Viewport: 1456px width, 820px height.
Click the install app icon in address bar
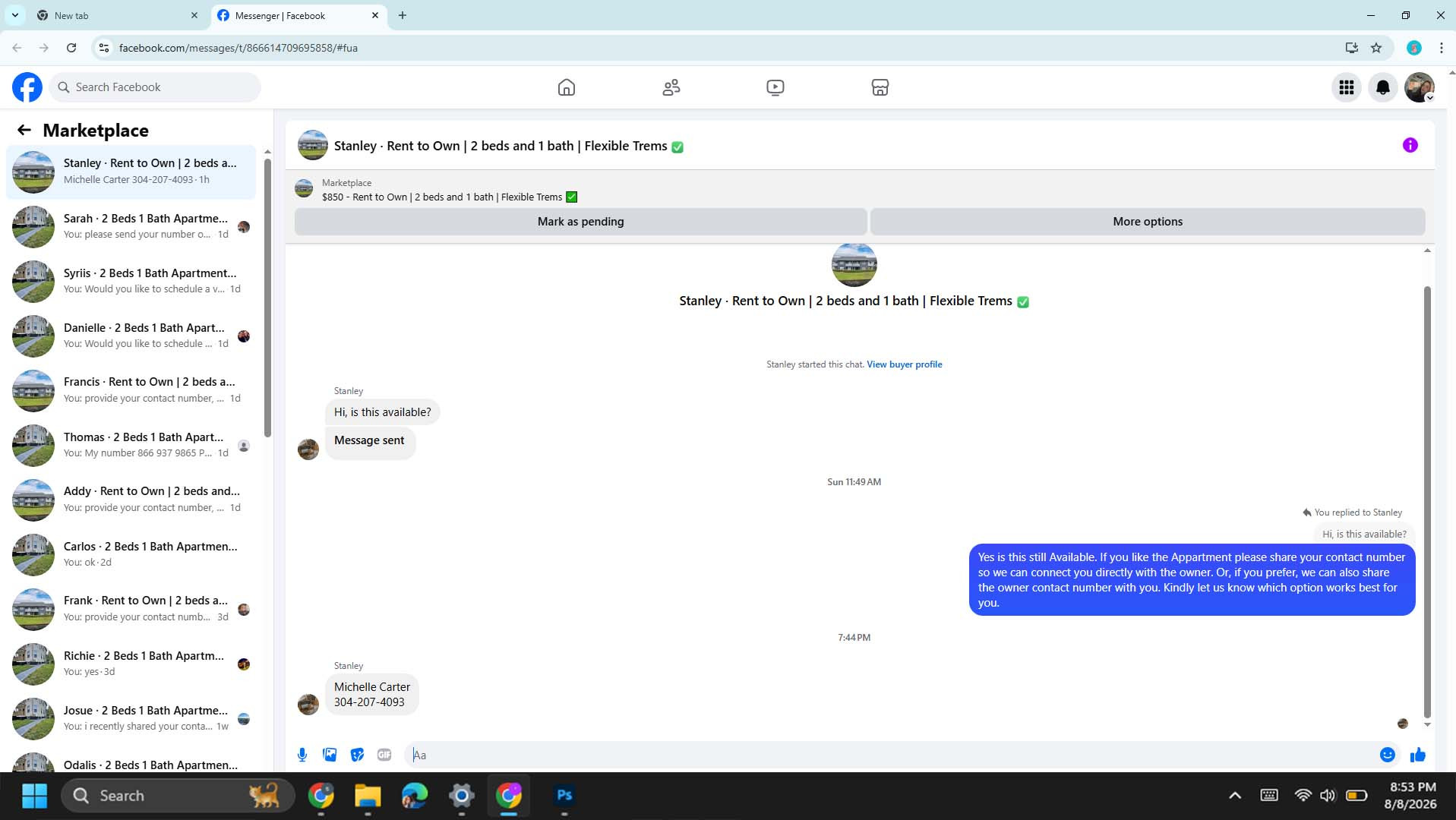pyautogui.click(x=1352, y=48)
